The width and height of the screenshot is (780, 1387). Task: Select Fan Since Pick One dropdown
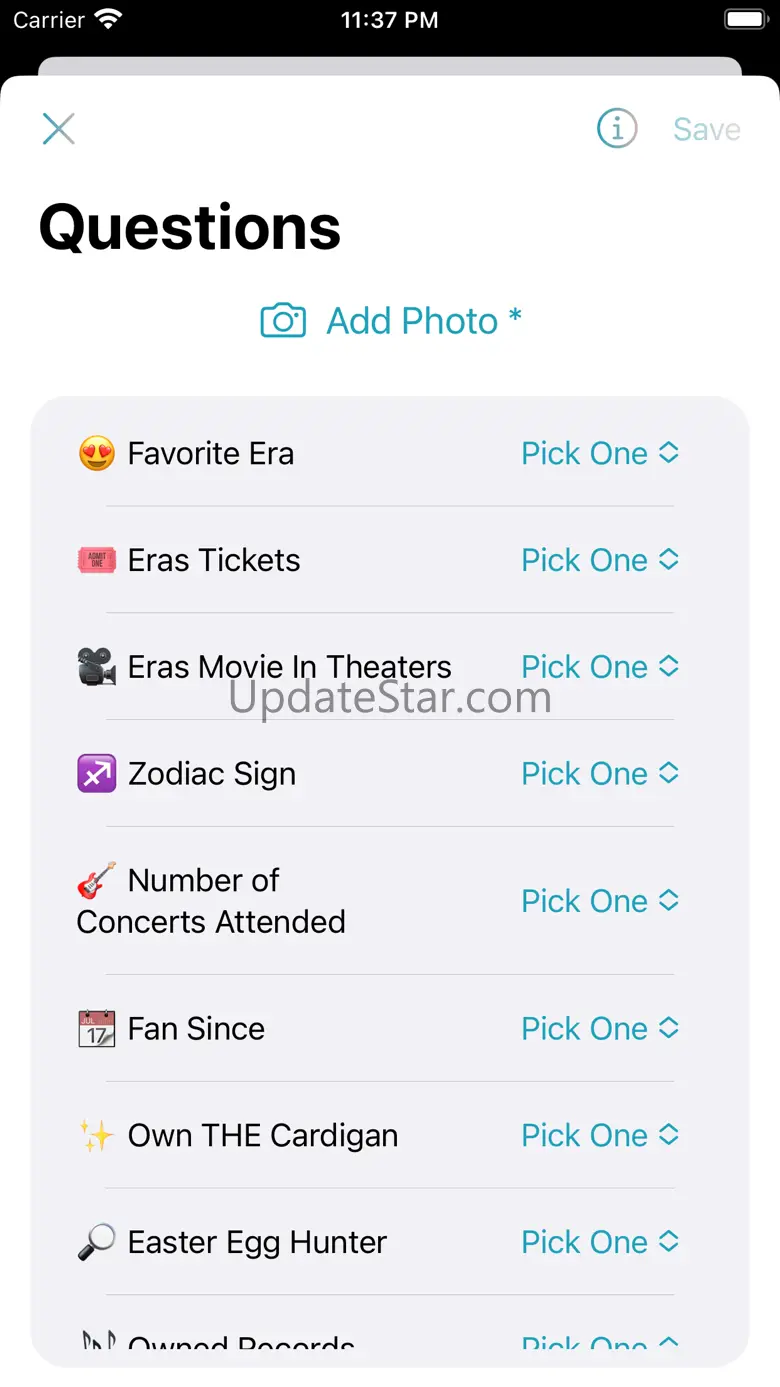(599, 1028)
